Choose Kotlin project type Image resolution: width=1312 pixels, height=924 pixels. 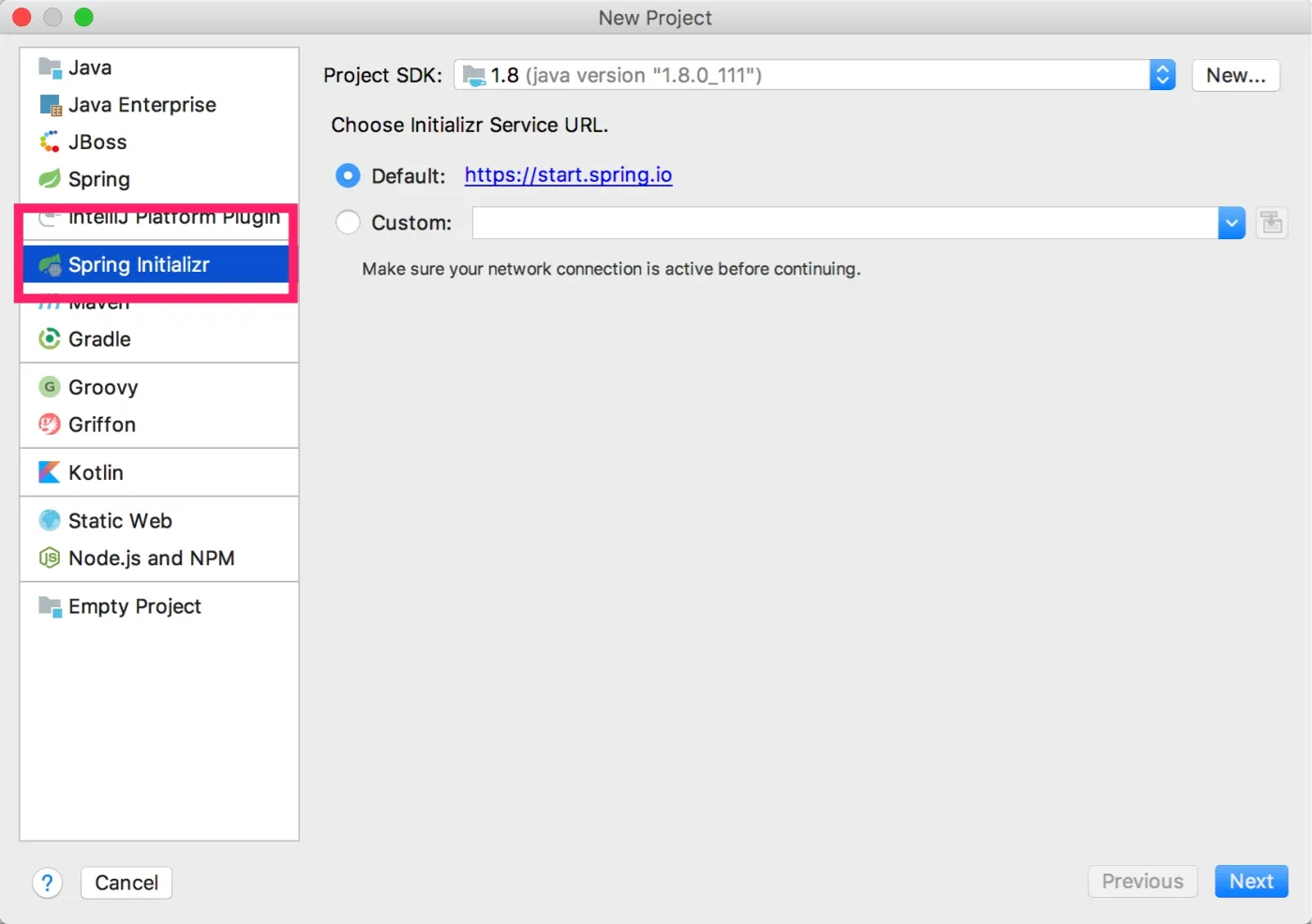(159, 472)
